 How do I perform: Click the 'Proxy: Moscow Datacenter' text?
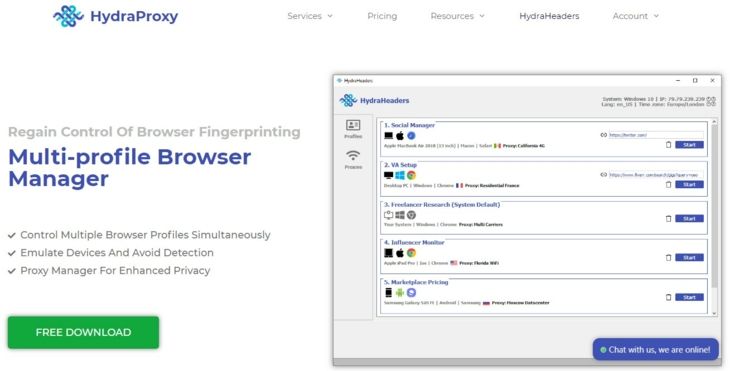(520, 303)
